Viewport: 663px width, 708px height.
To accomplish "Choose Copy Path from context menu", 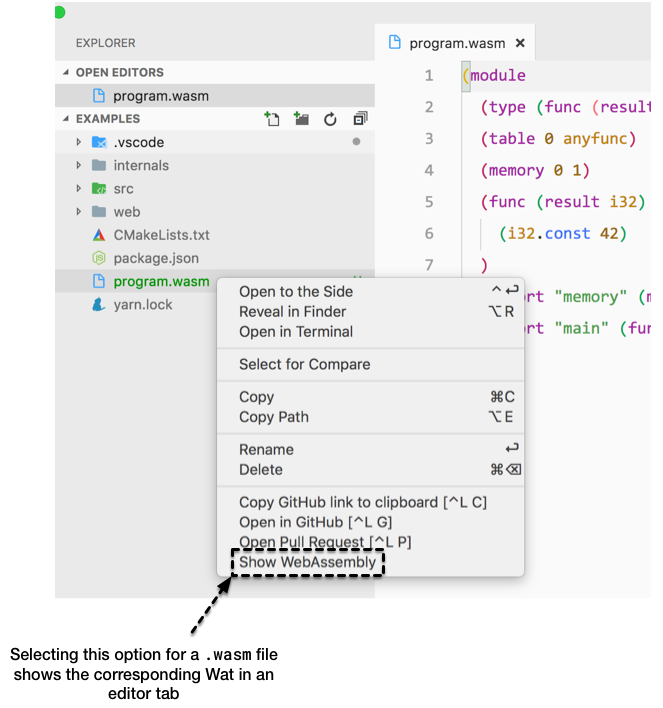I will [x=274, y=417].
